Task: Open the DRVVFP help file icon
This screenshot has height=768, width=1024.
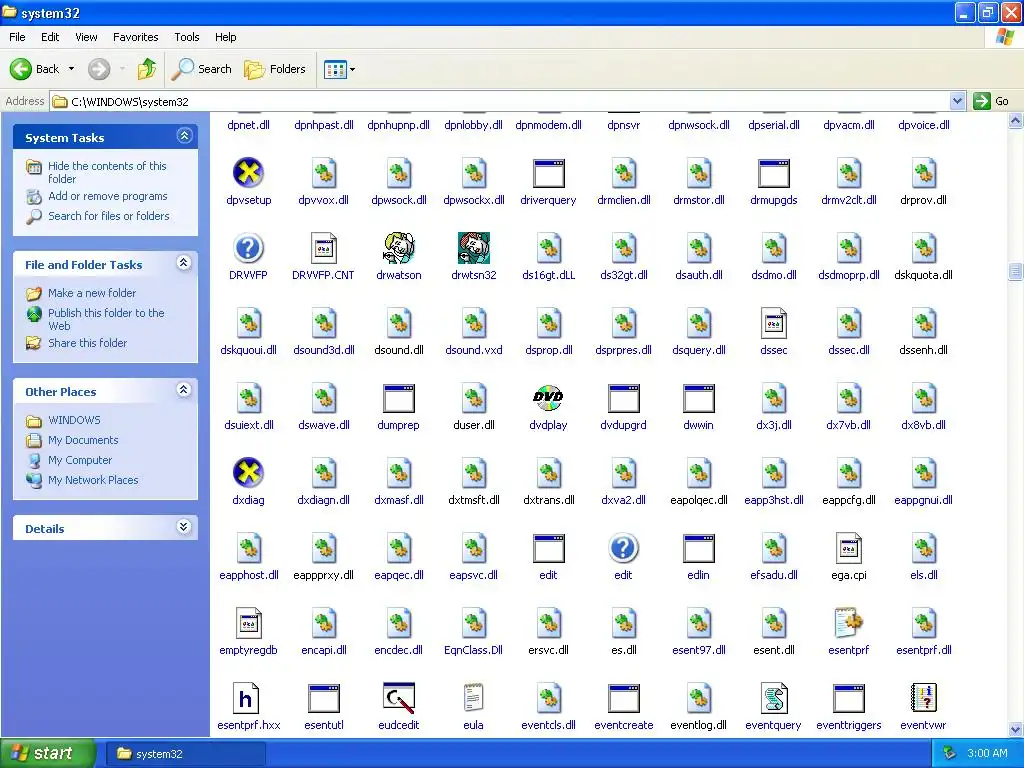Action: coord(248,248)
